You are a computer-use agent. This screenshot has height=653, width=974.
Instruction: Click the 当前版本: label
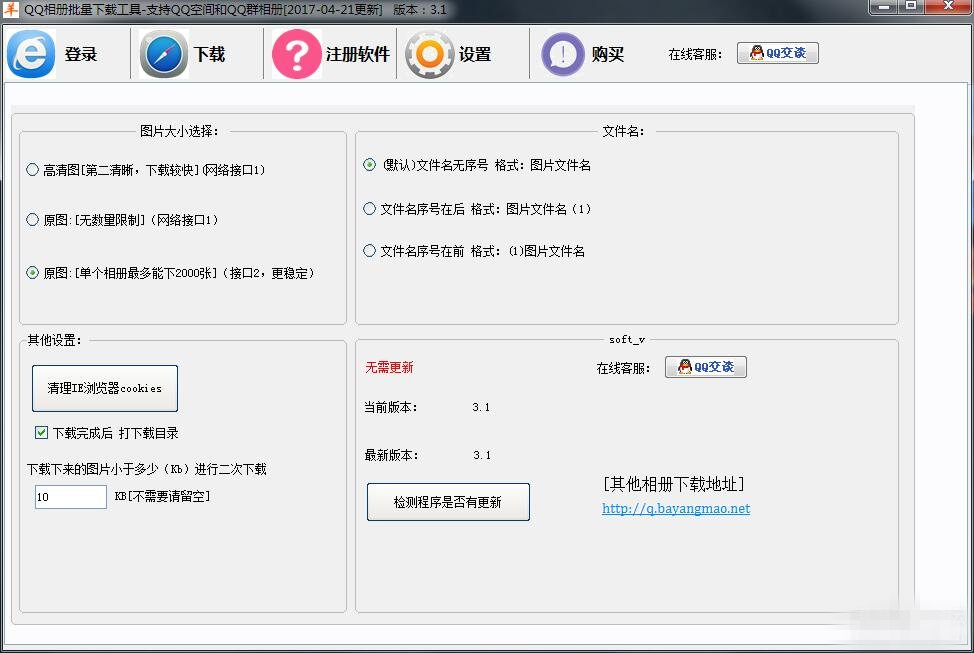[x=391, y=407]
